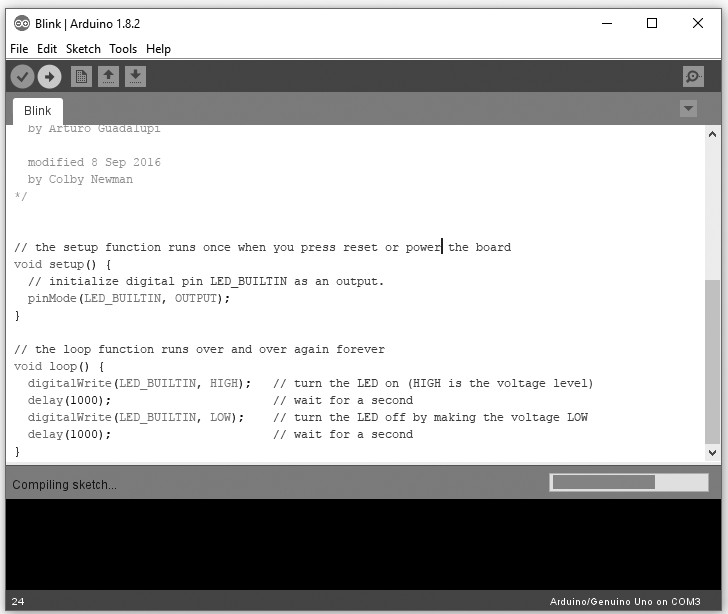The image size is (728, 614).
Task: Click the compile progress bar
Action: [629, 482]
